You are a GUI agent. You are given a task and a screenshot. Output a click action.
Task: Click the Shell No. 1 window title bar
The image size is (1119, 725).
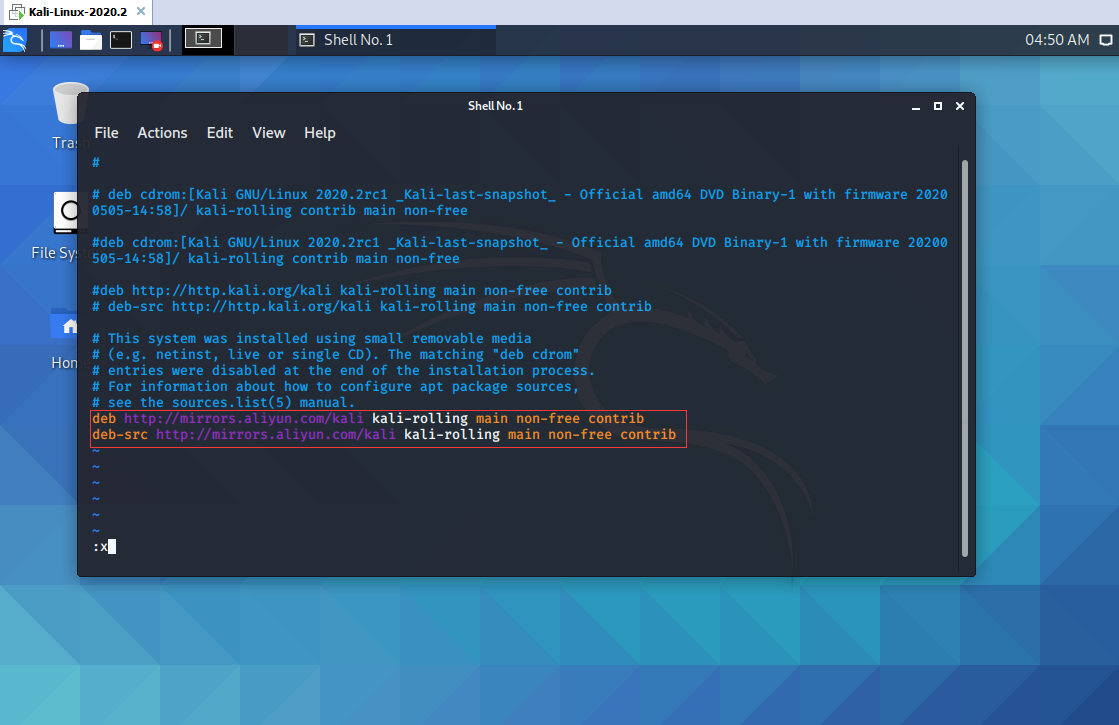click(x=495, y=106)
